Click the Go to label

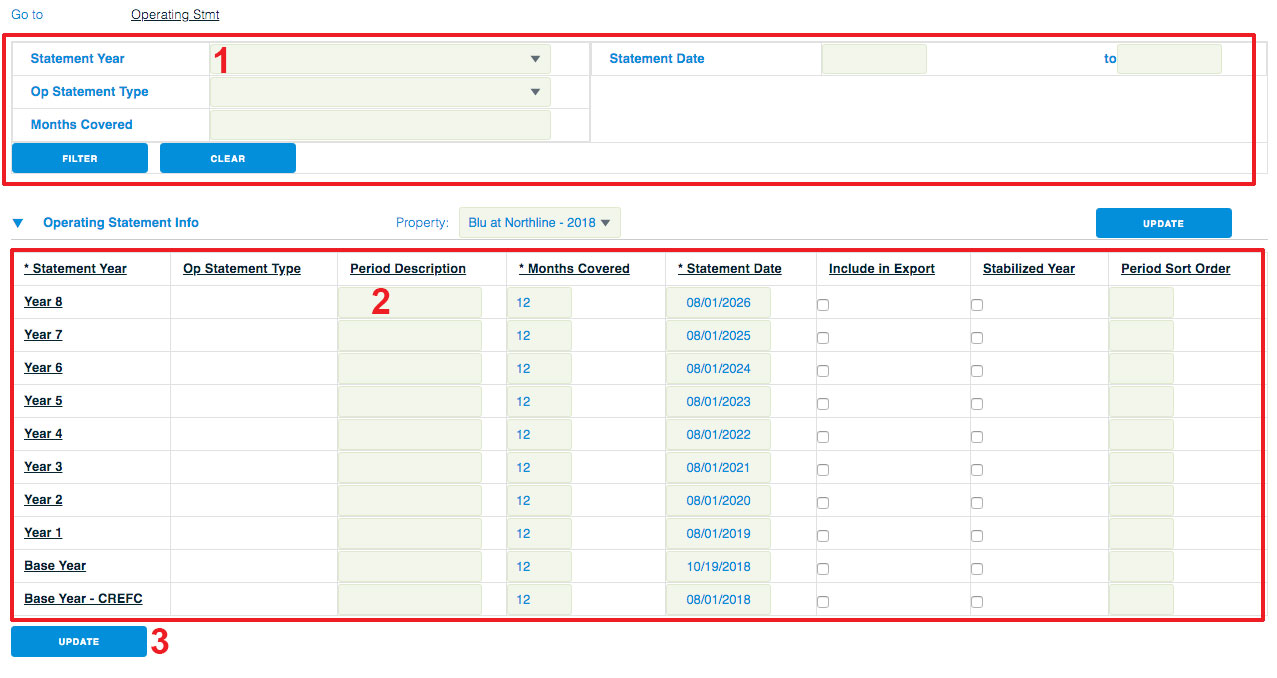[x=27, y=15]
